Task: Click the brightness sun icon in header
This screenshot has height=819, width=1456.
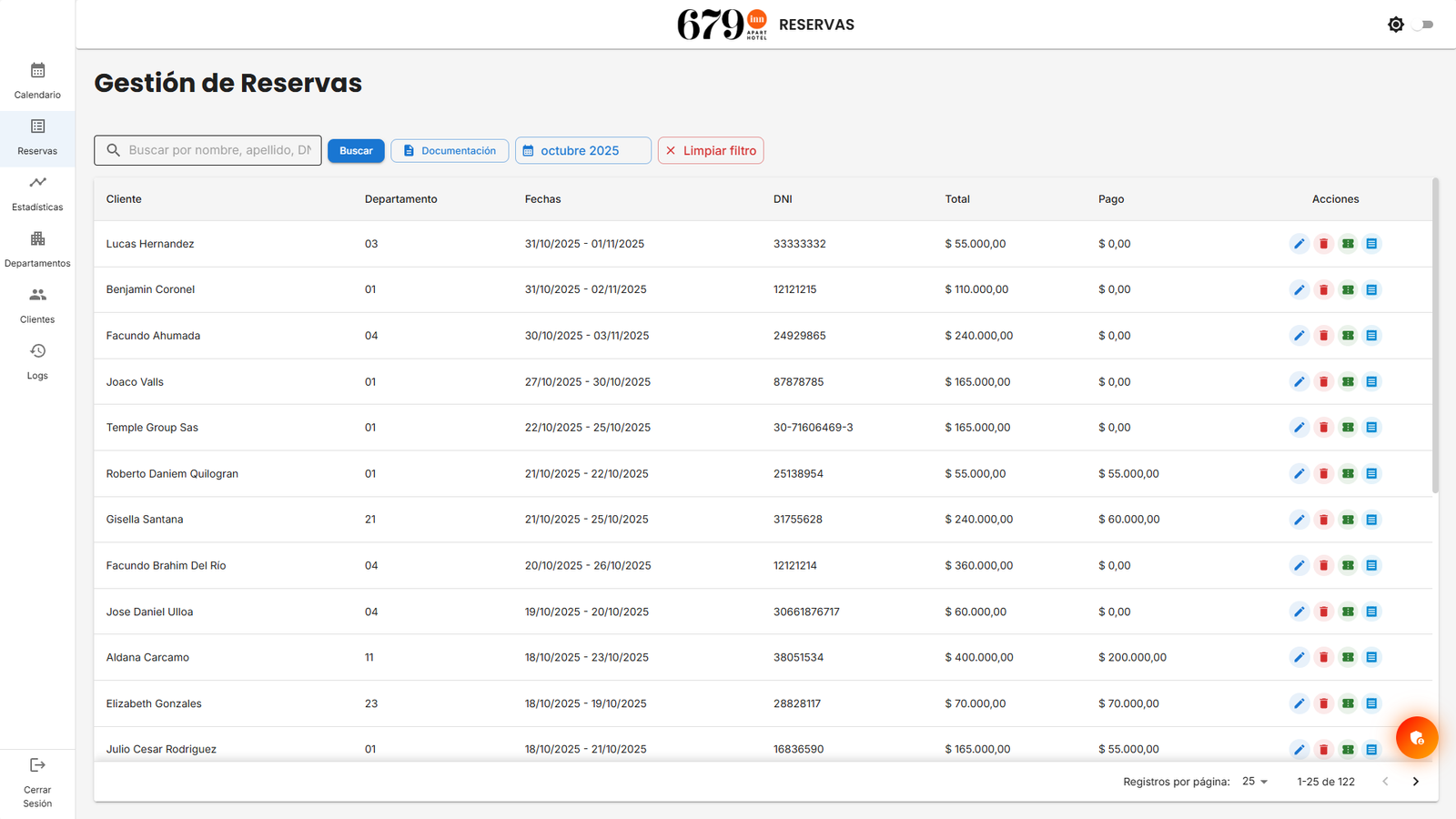Action: tap(1395, 25)
